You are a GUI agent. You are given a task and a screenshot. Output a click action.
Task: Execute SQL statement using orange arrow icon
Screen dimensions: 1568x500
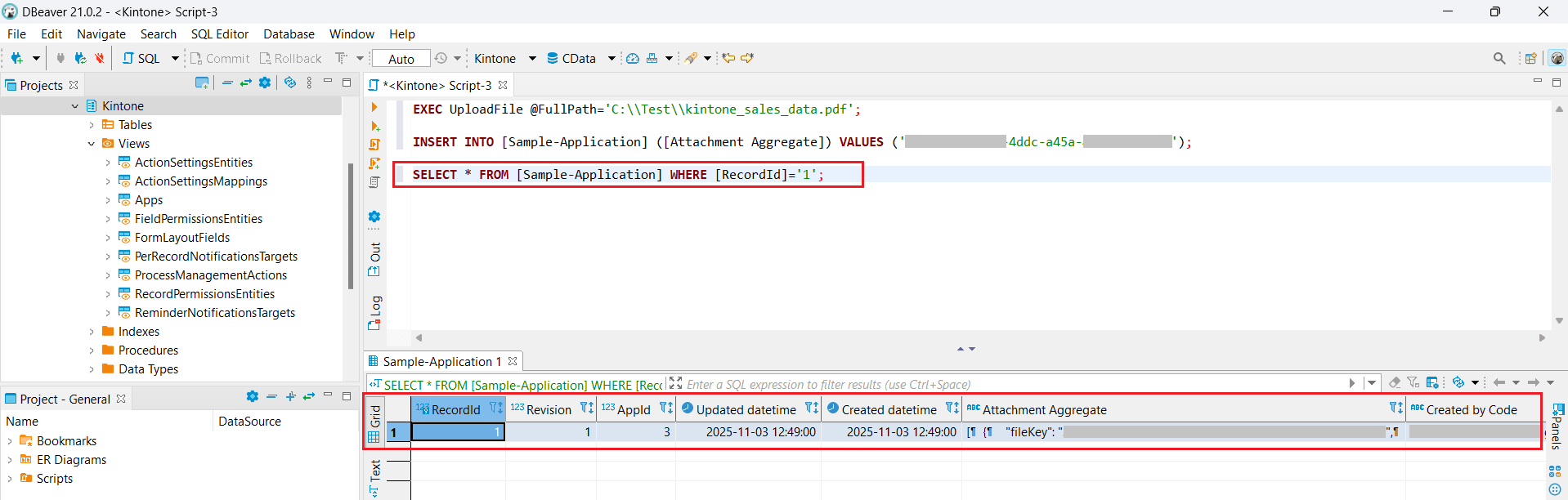coord(374,108)
